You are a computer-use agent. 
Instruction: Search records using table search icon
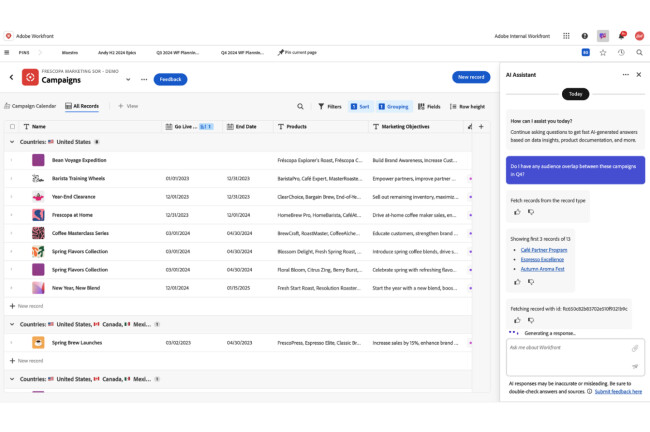[300, 107]
